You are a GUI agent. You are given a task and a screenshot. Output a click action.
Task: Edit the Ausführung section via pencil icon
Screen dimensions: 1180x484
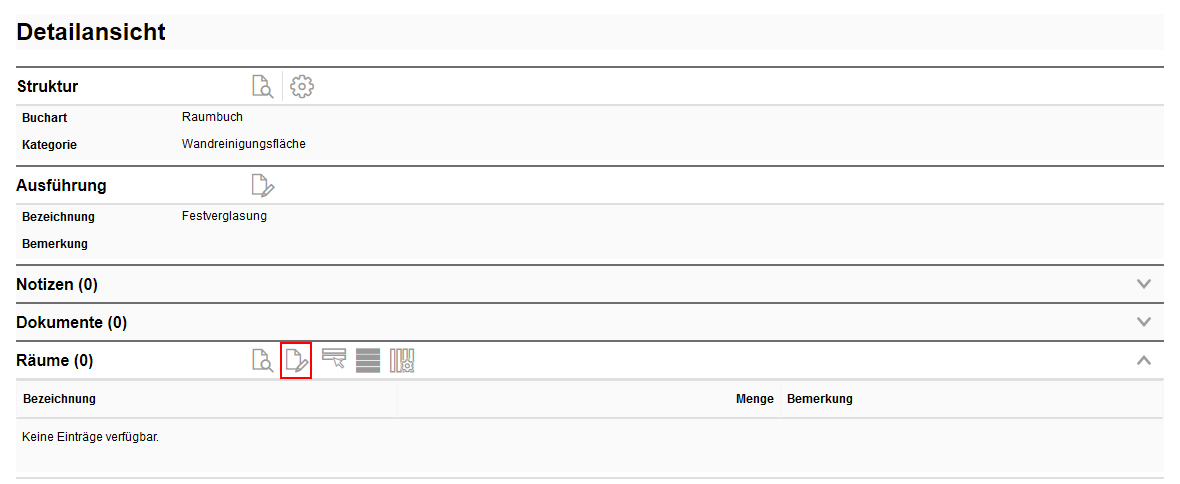[x=263, y=185]
